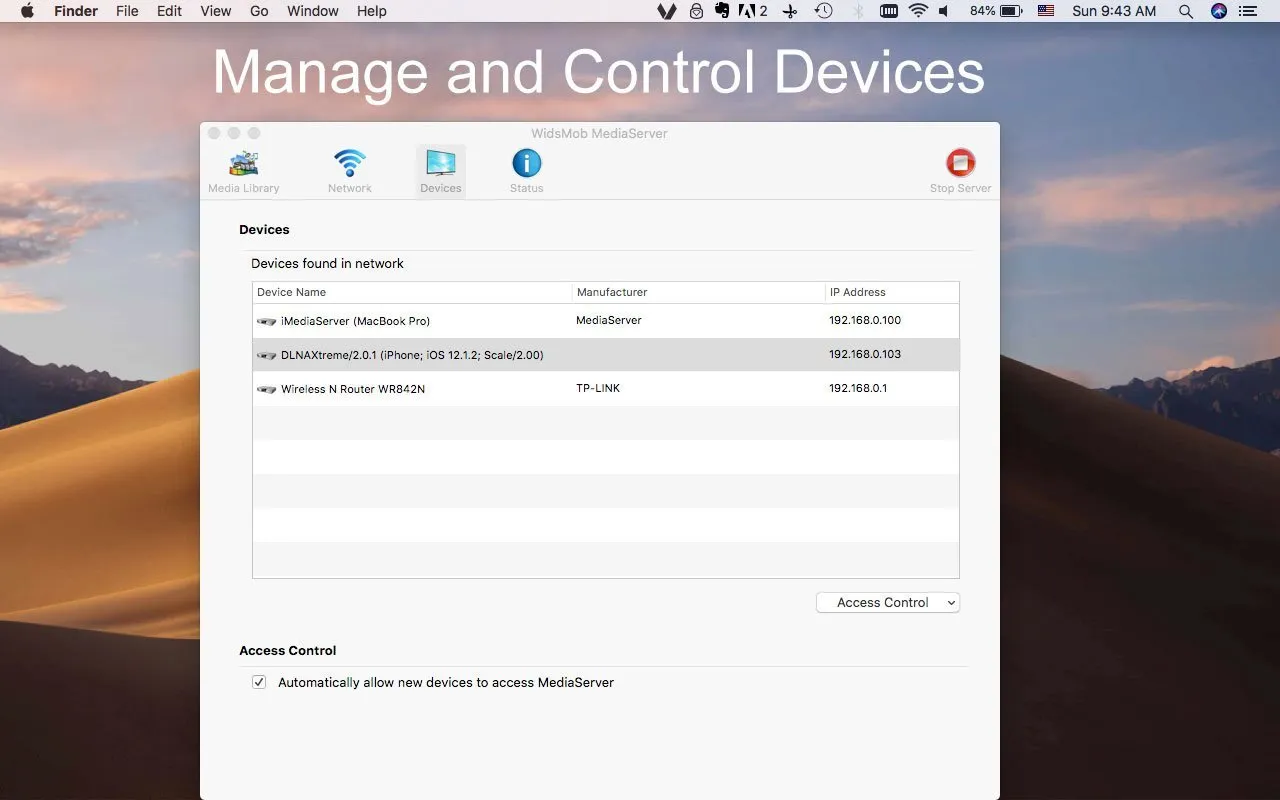Click the Siri icon in menu bar
This screenshot has width=1280, height=800.
click(1218, 11)
